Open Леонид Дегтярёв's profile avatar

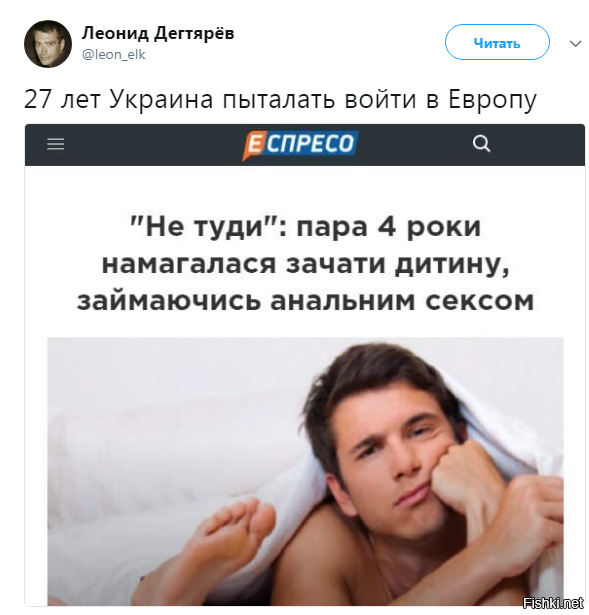pos(48,44)
